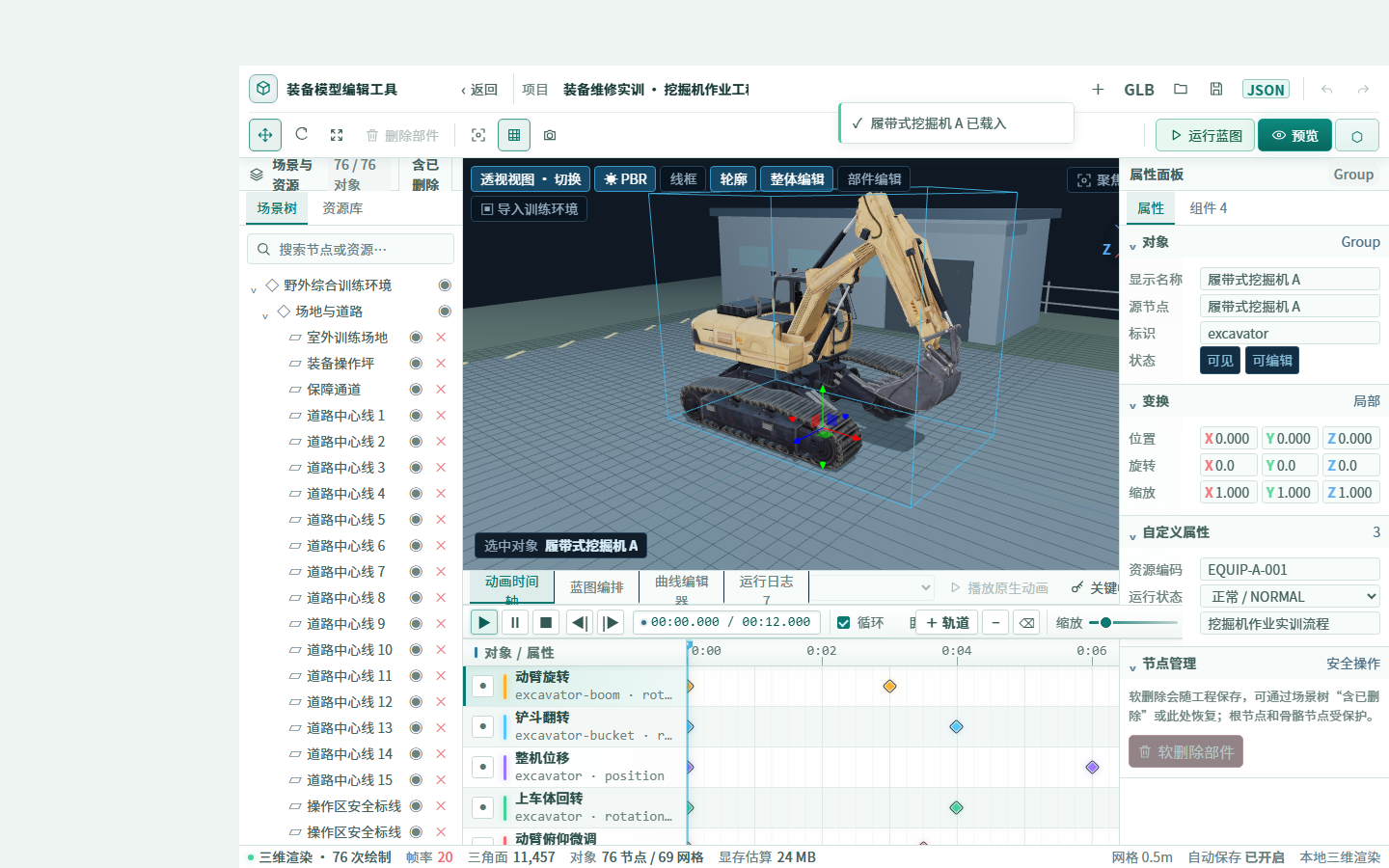1389x868 pixels.
Task: Toggle the 循环 loop checkbox
Action: tap(844, 623)
